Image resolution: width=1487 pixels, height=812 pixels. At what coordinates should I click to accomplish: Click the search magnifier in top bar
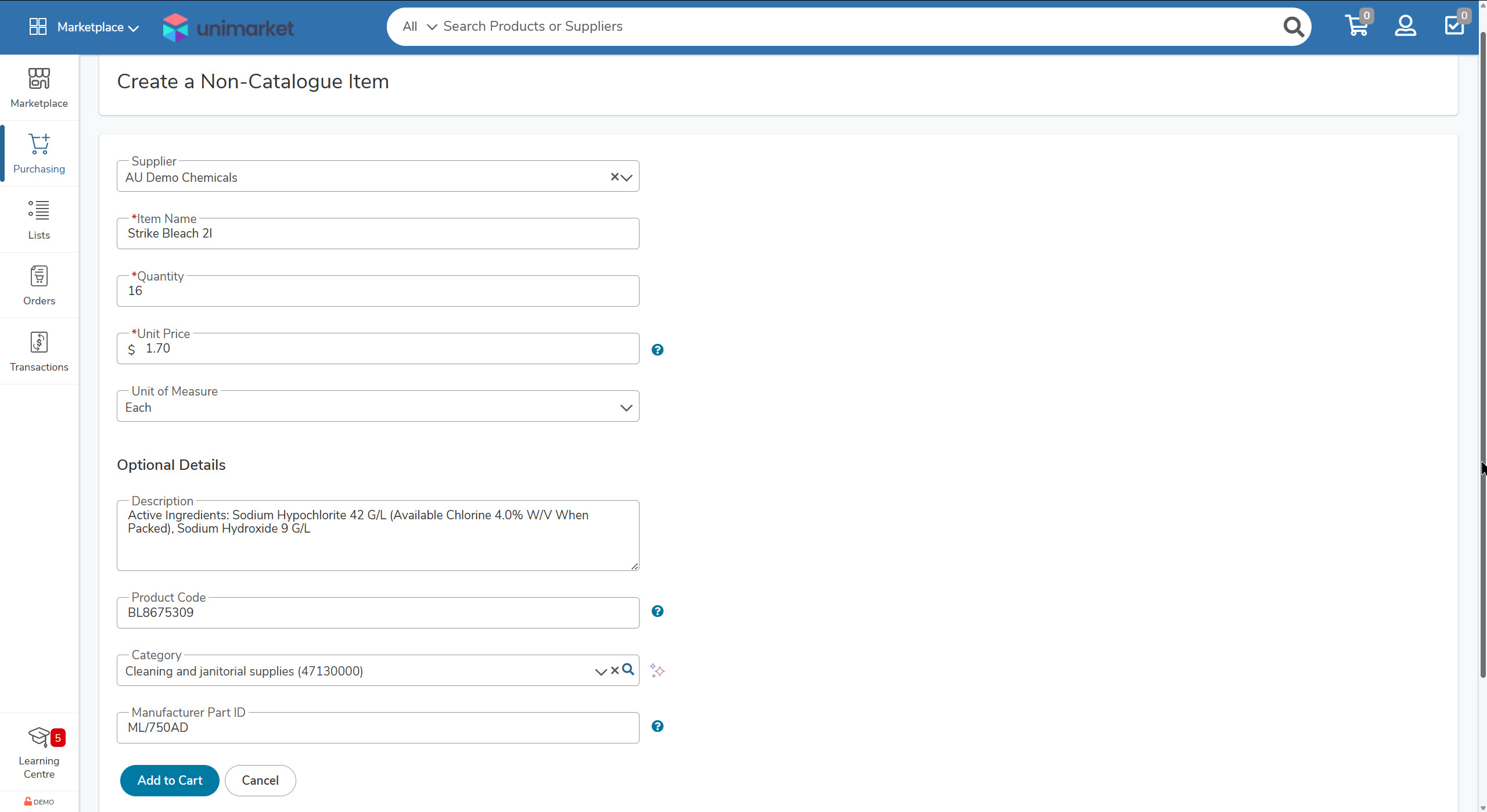pos(1293,27)
